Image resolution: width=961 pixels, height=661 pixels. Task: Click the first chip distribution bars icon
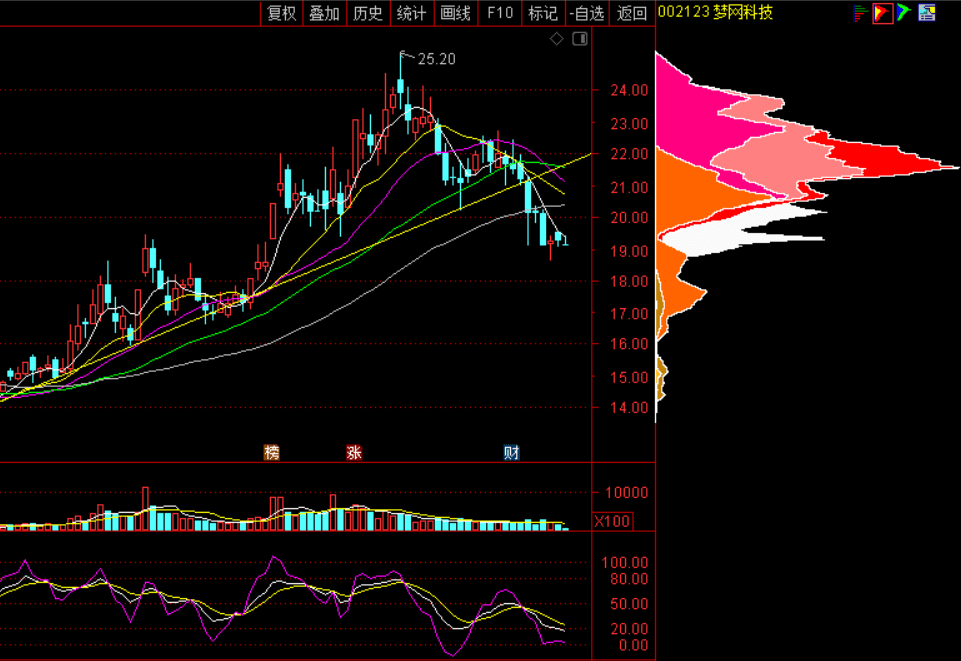click(860, 13)
